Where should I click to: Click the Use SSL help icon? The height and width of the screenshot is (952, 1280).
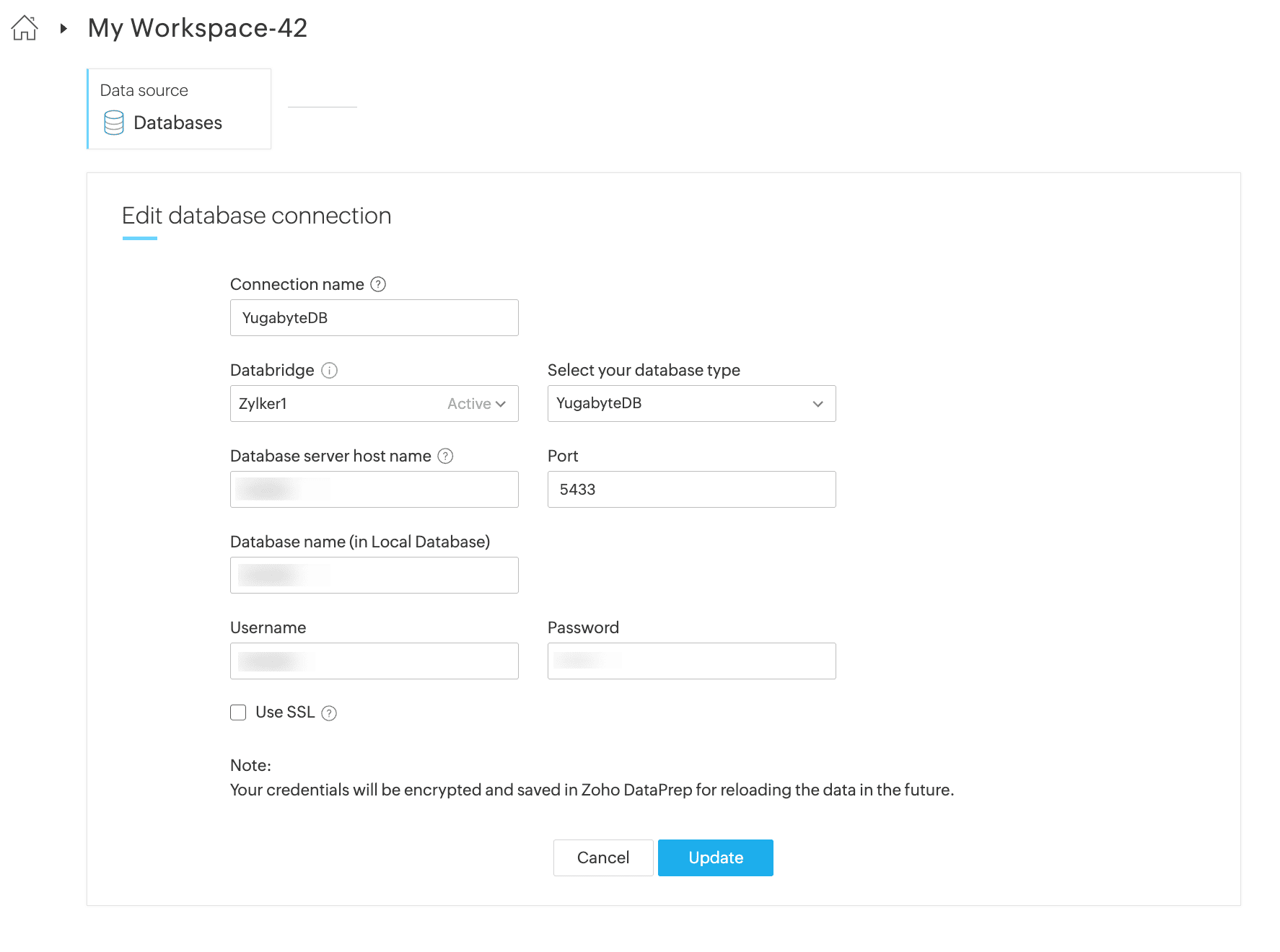pos(329,713)
